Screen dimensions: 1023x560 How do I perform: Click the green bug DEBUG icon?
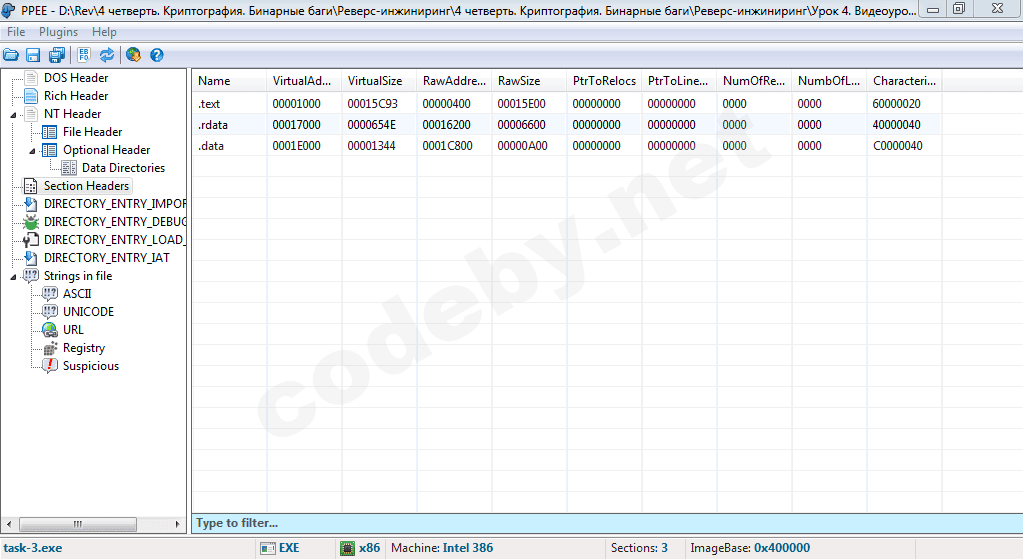click(31, 223)
